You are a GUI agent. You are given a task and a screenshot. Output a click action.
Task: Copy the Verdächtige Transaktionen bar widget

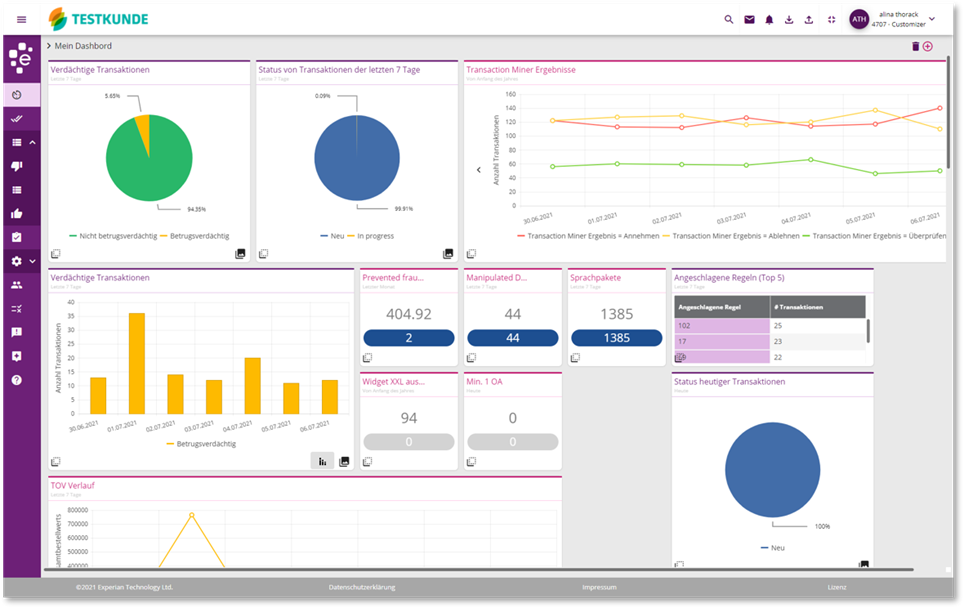[x=55, y=461]
